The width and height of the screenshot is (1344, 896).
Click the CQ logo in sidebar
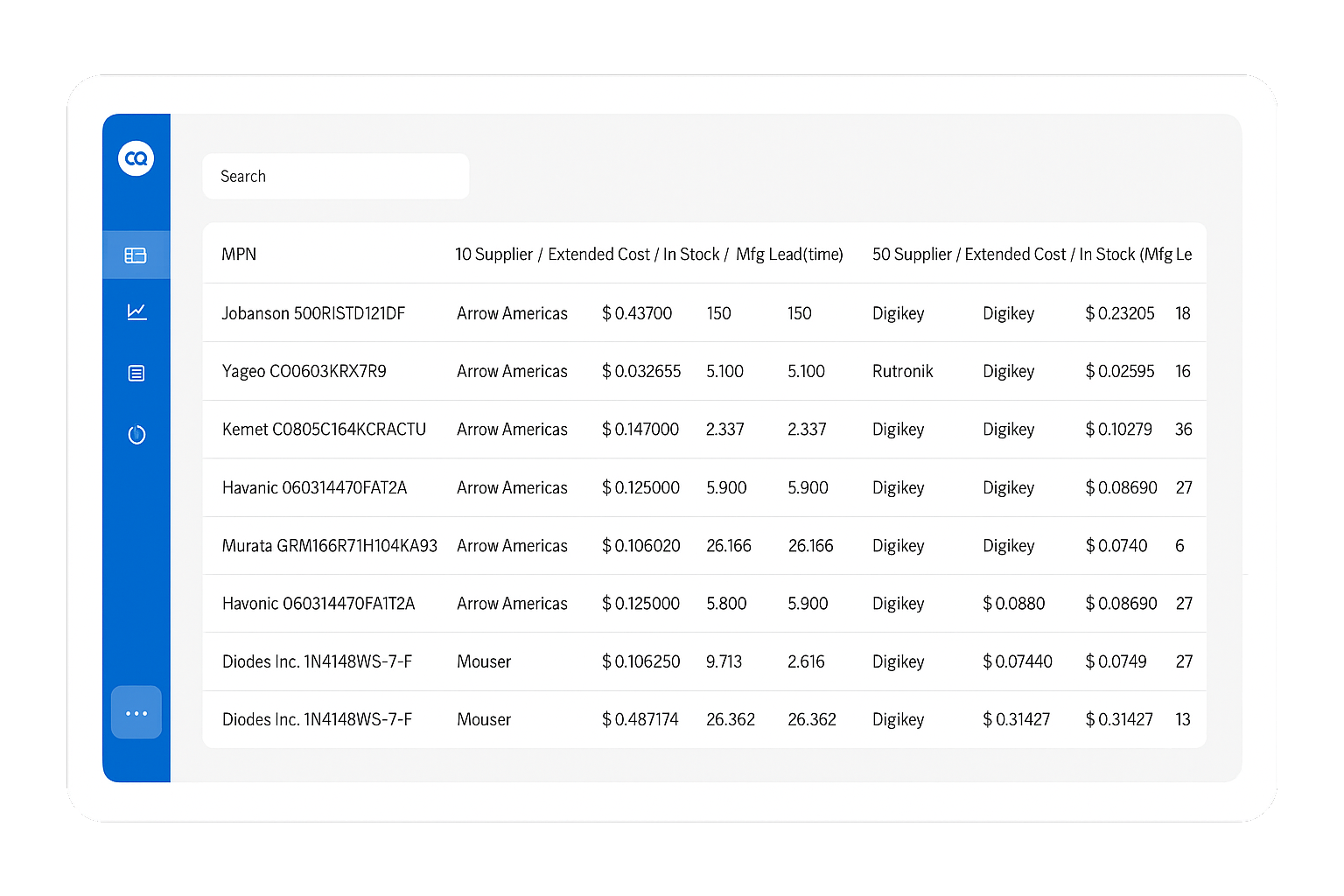pos(136,158)
